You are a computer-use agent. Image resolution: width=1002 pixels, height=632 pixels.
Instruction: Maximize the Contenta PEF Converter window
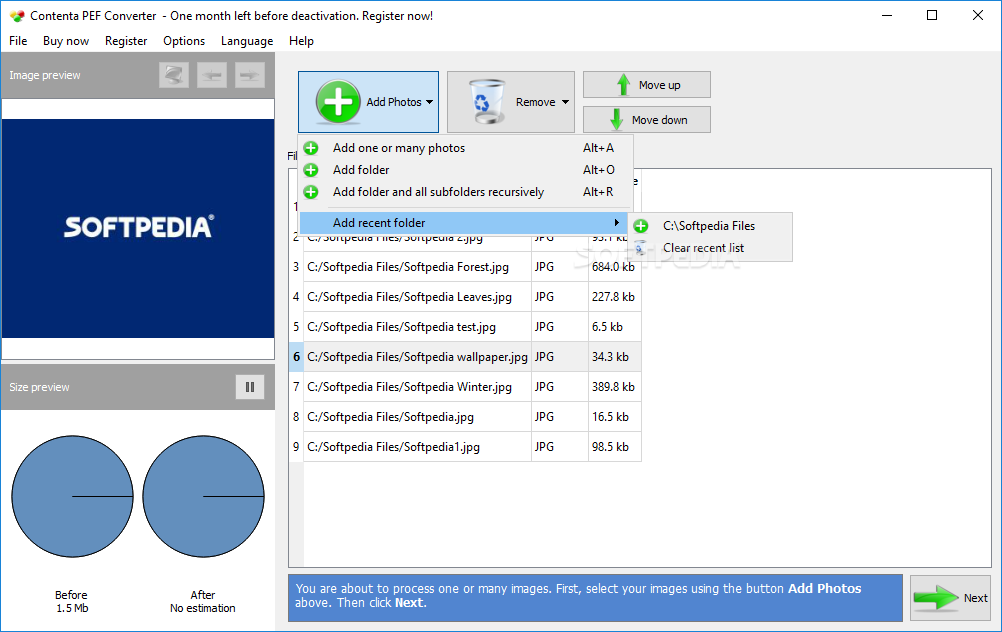point(932,15)
